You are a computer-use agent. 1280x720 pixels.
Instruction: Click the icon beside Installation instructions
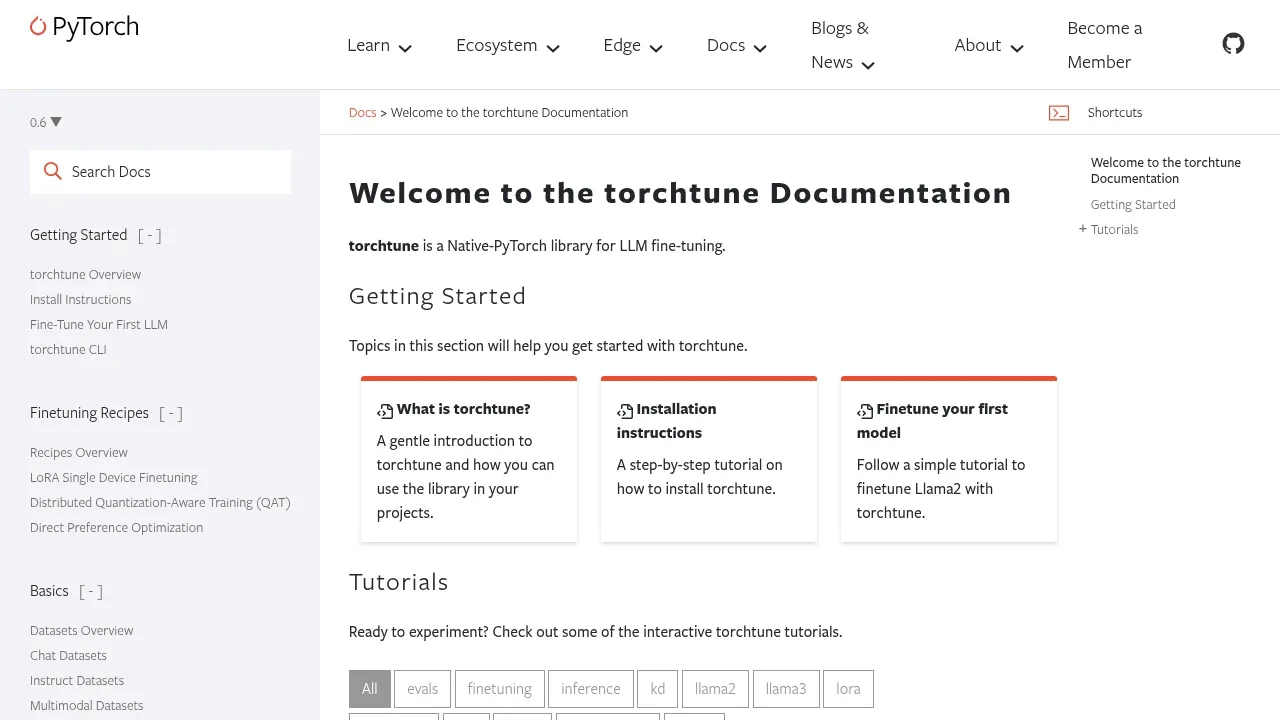(625, 411)
